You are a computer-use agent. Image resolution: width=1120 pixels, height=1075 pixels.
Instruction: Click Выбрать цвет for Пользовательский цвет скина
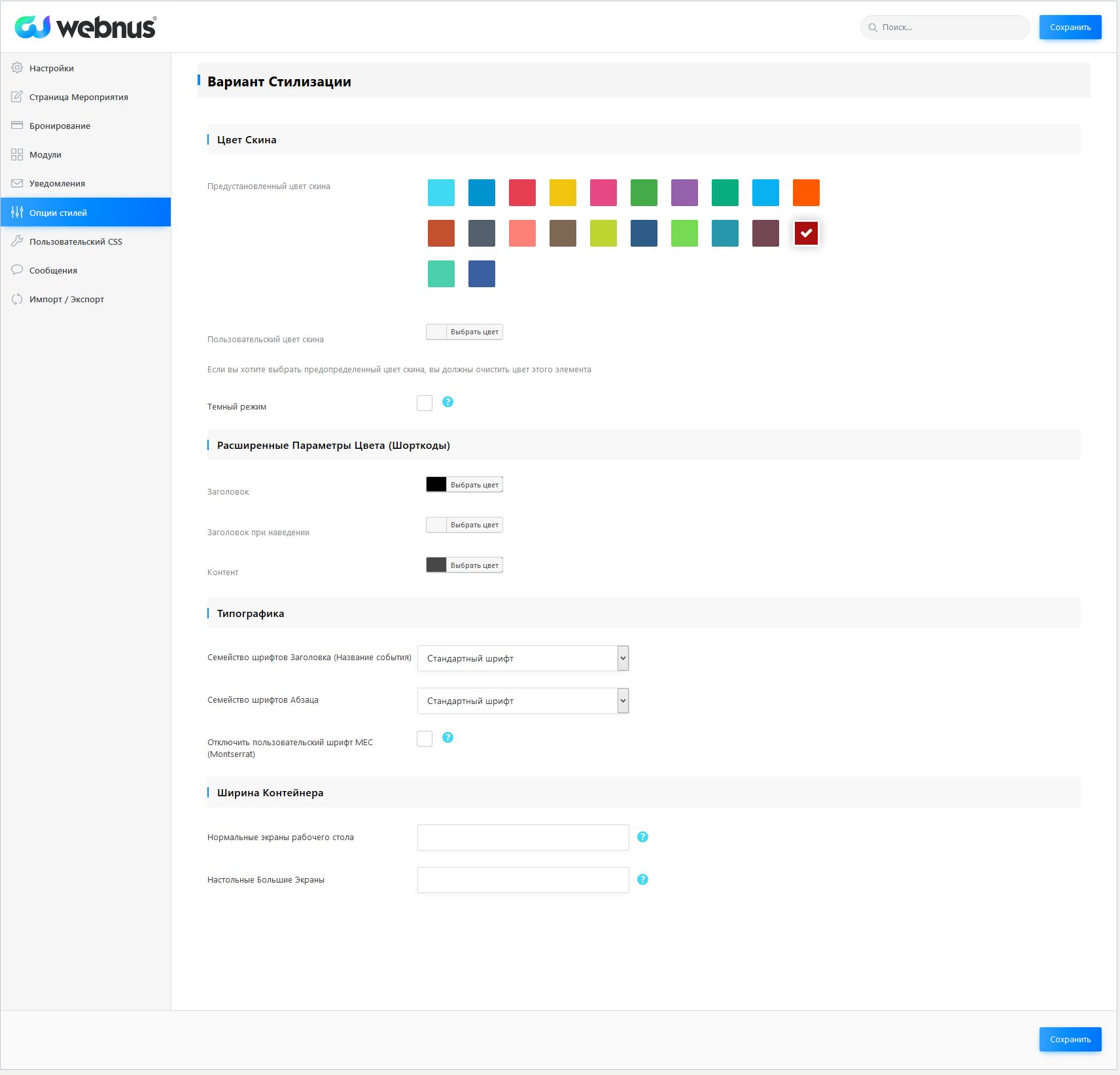click(x=474, y=332)
